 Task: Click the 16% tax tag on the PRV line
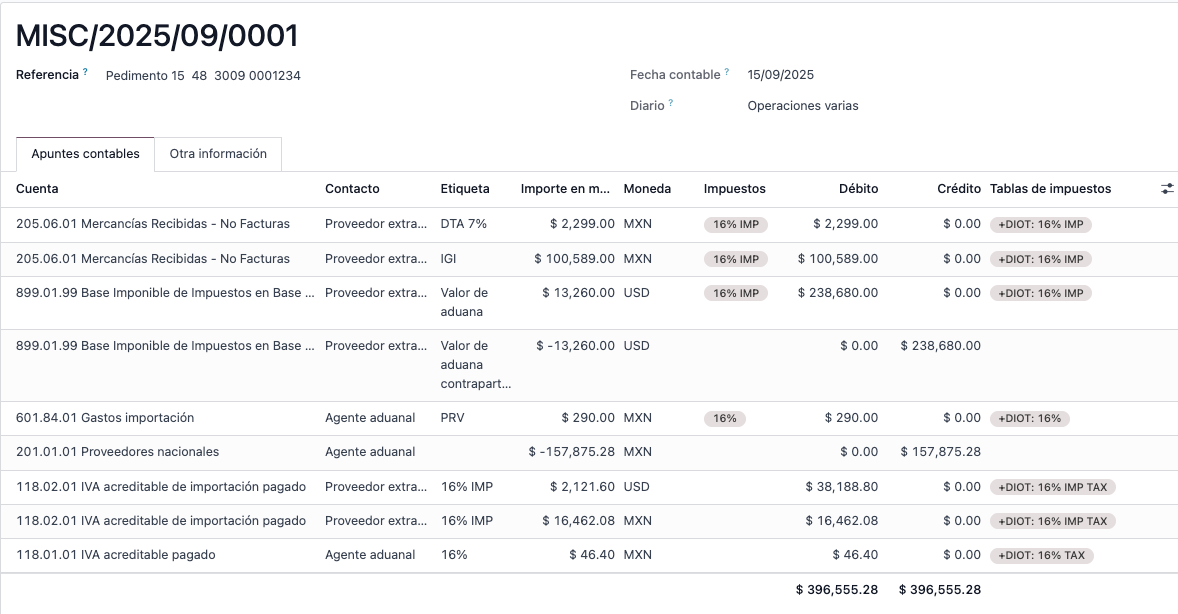coord(725,418)
